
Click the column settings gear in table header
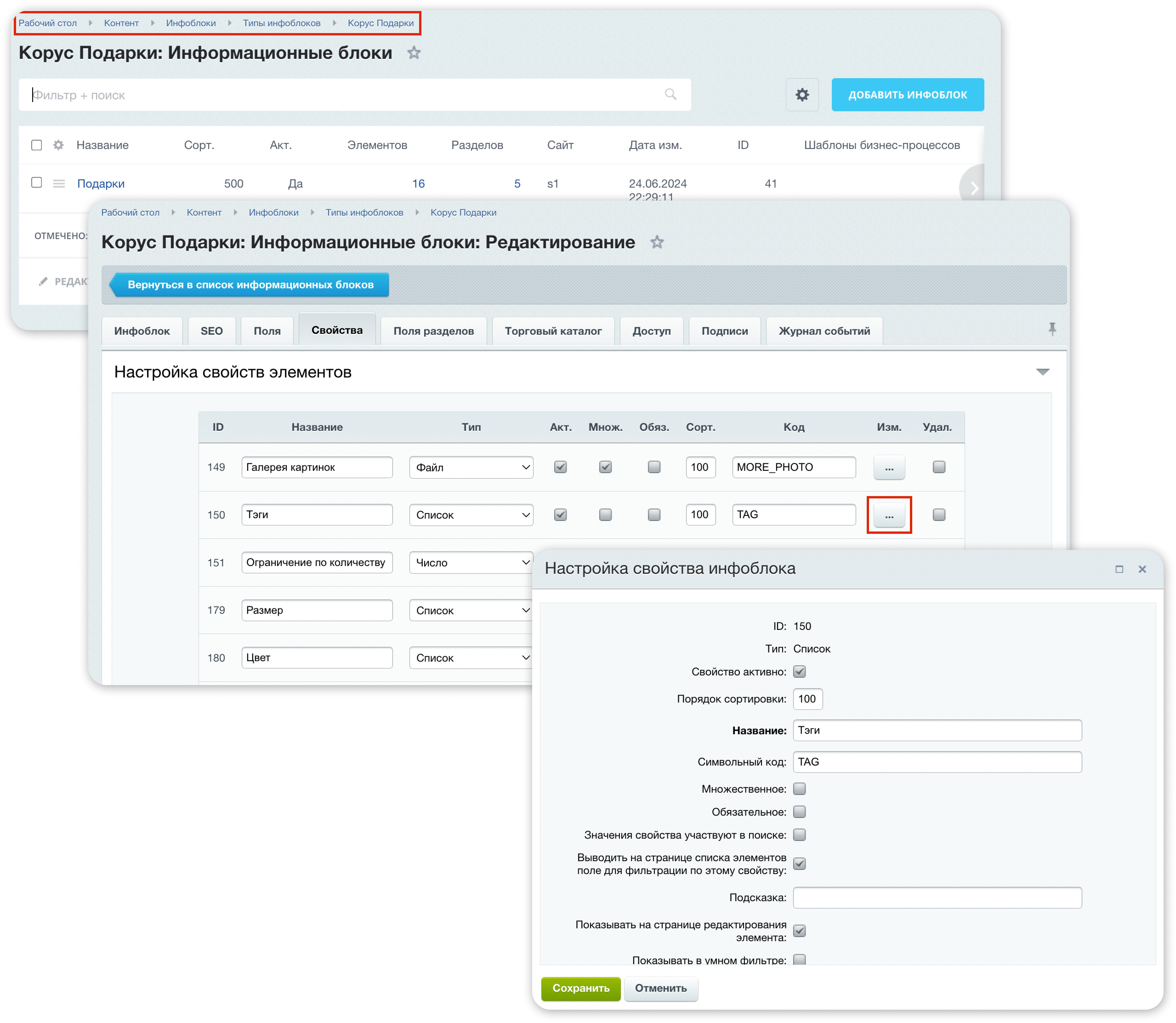pos(58,145)
